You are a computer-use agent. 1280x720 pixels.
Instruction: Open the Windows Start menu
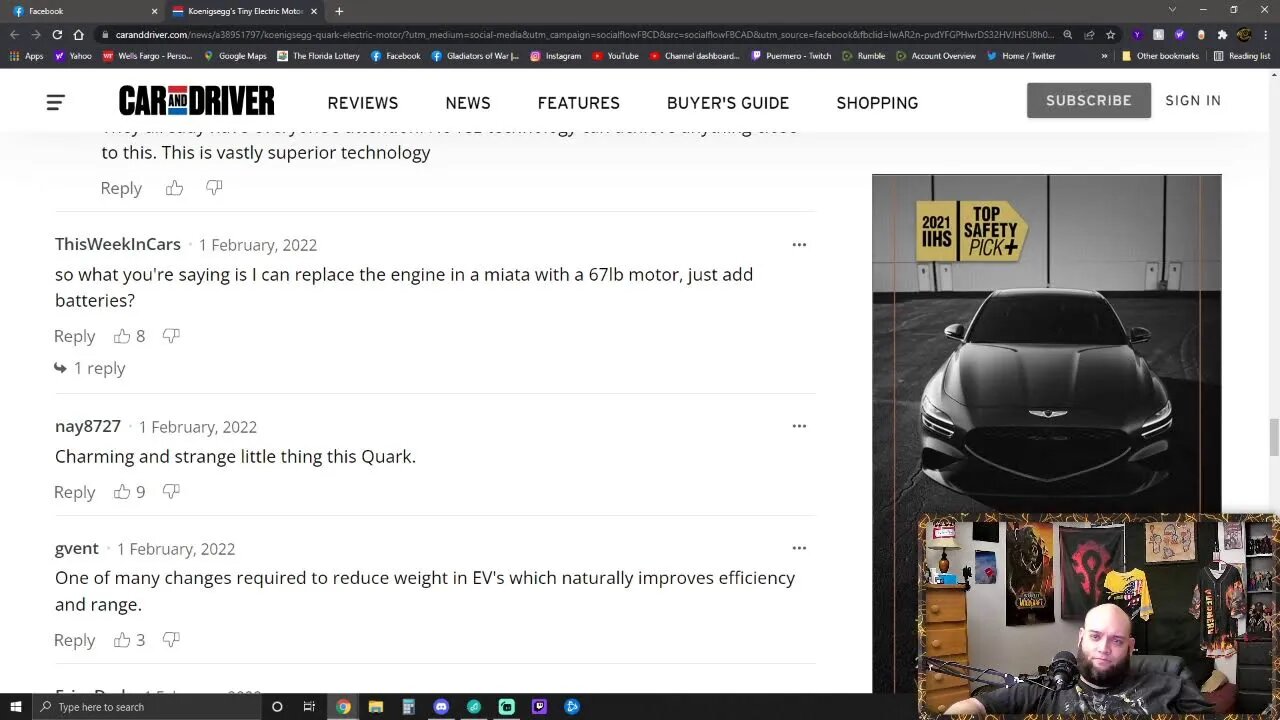coord(15,707)
